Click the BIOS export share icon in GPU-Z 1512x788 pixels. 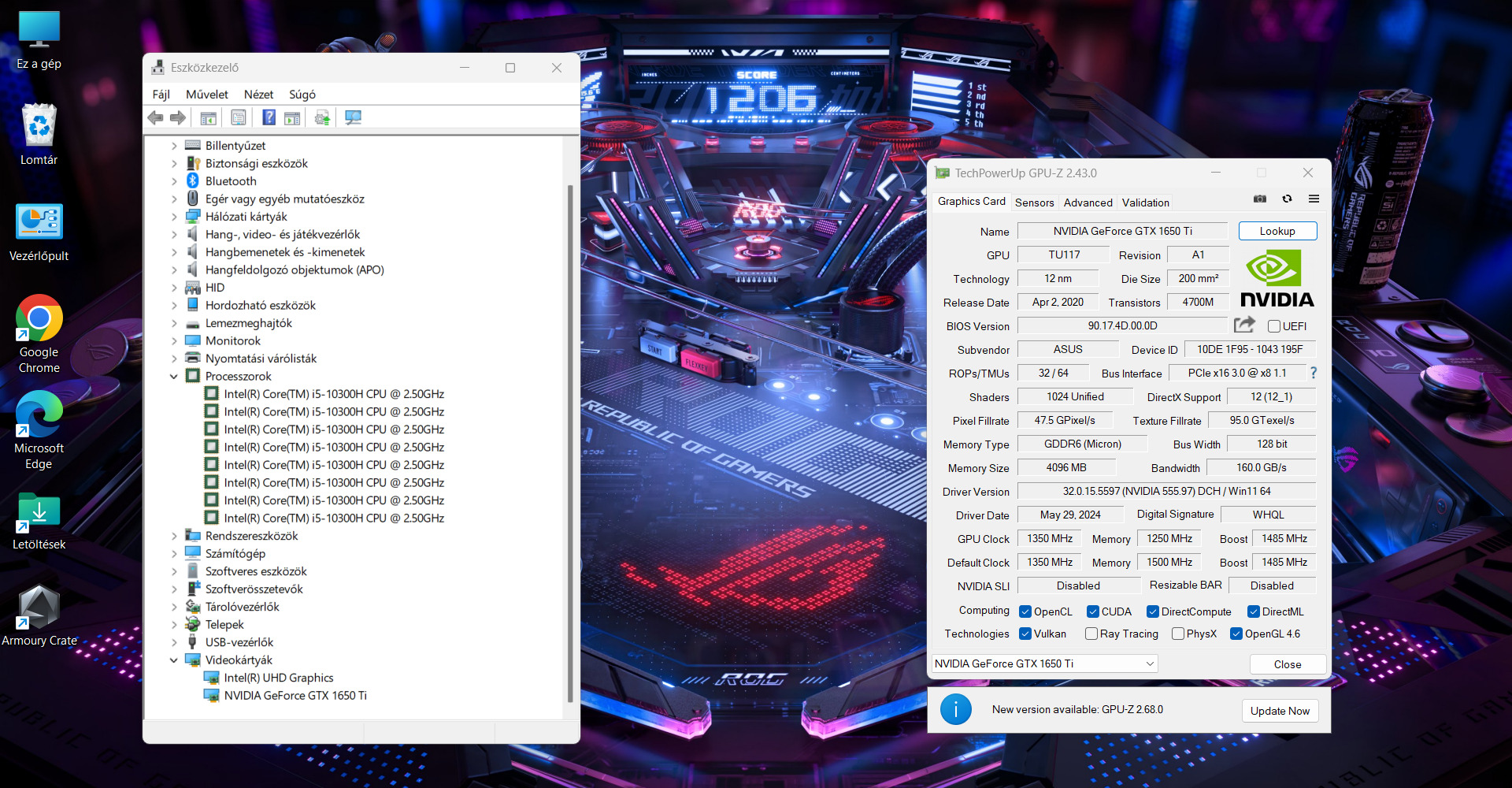(1244, 325)
